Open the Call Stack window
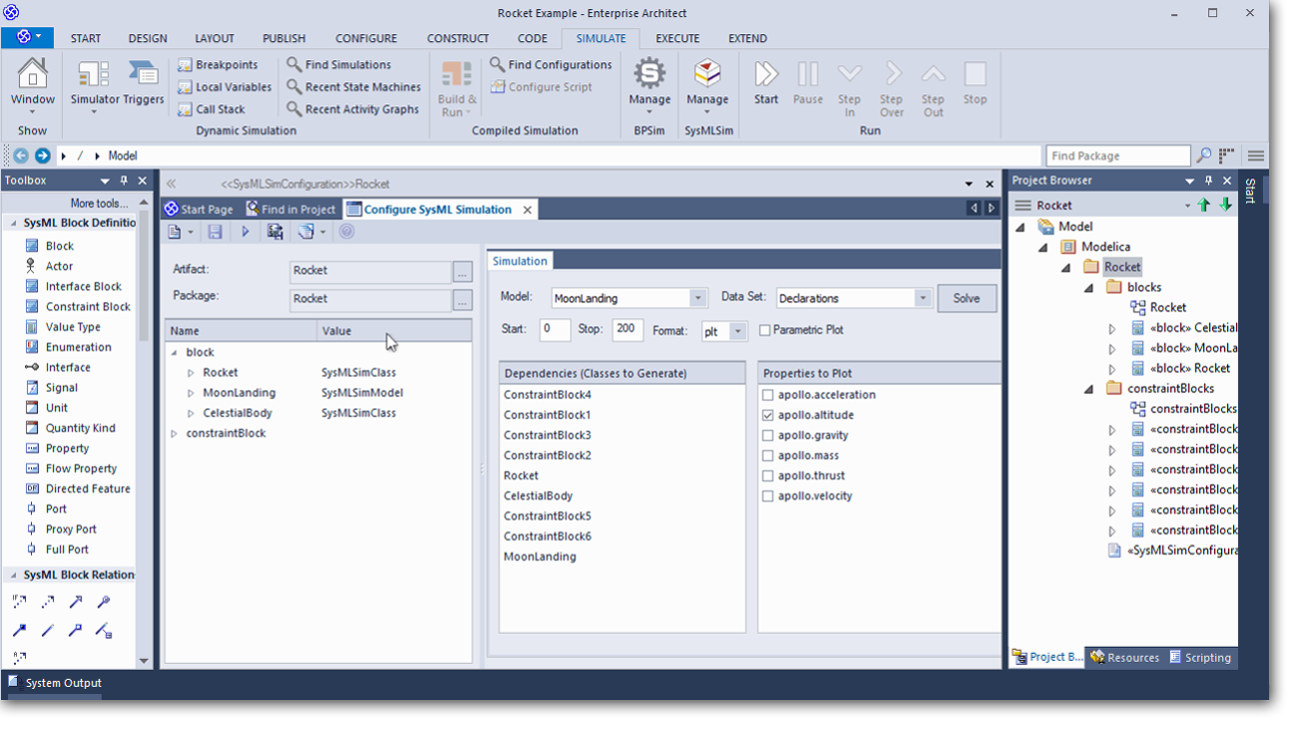The width and height of the screenshot is (1300, 730). [212, 109]
